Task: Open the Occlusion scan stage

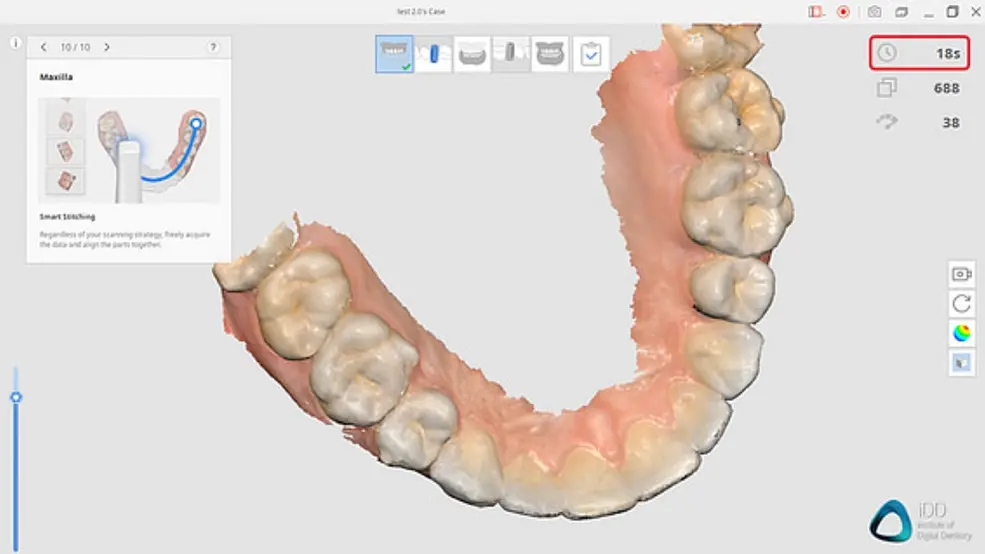Action: coord(550,54)
